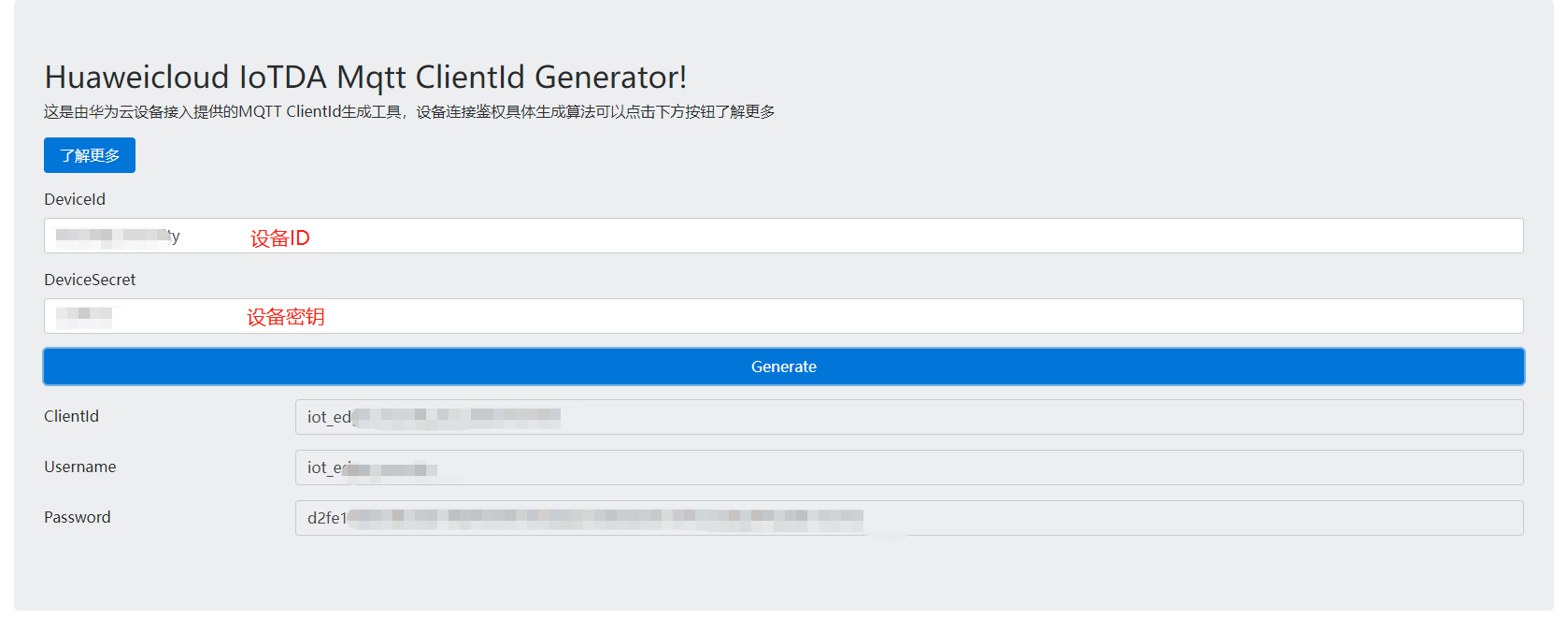This screenshot has height=618, width=1568.
Task: Focus the DeviceId input field
Action: (x=783, y=236)
